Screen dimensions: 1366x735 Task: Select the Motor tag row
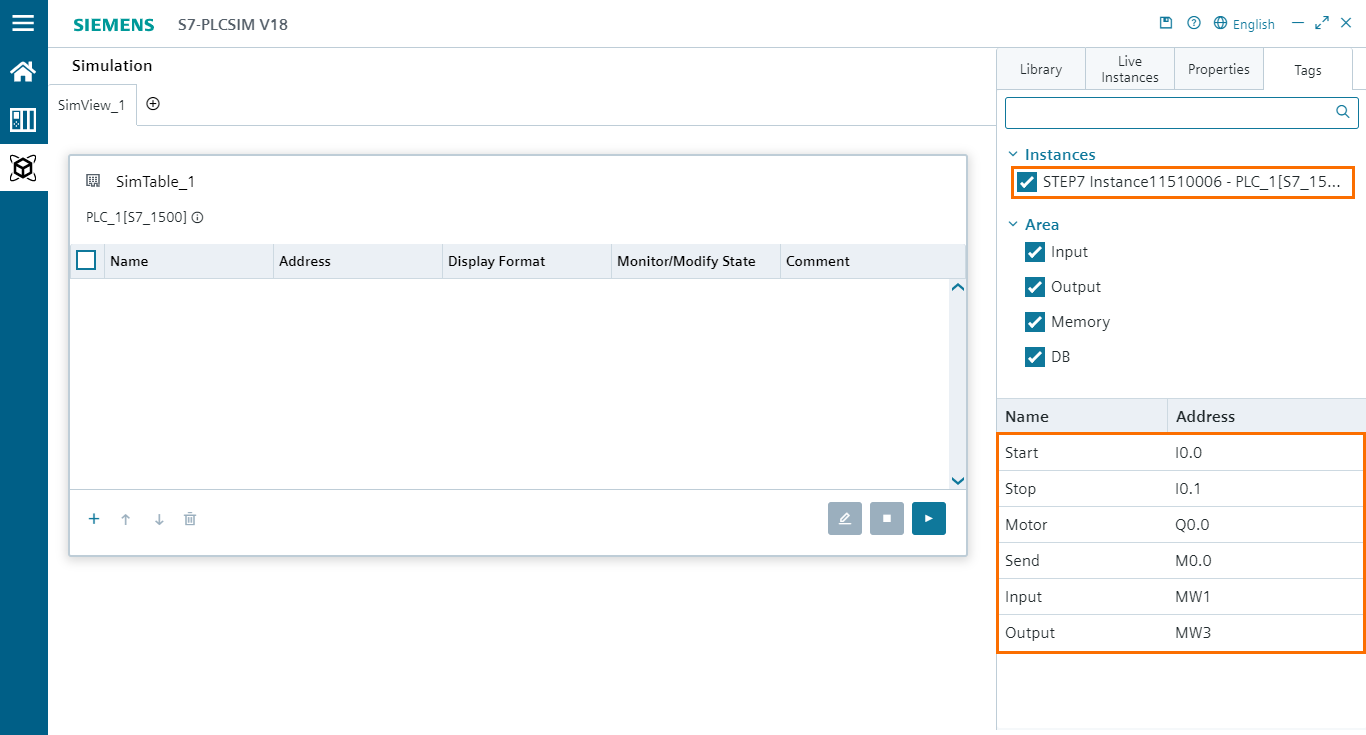click(1181, 525)
